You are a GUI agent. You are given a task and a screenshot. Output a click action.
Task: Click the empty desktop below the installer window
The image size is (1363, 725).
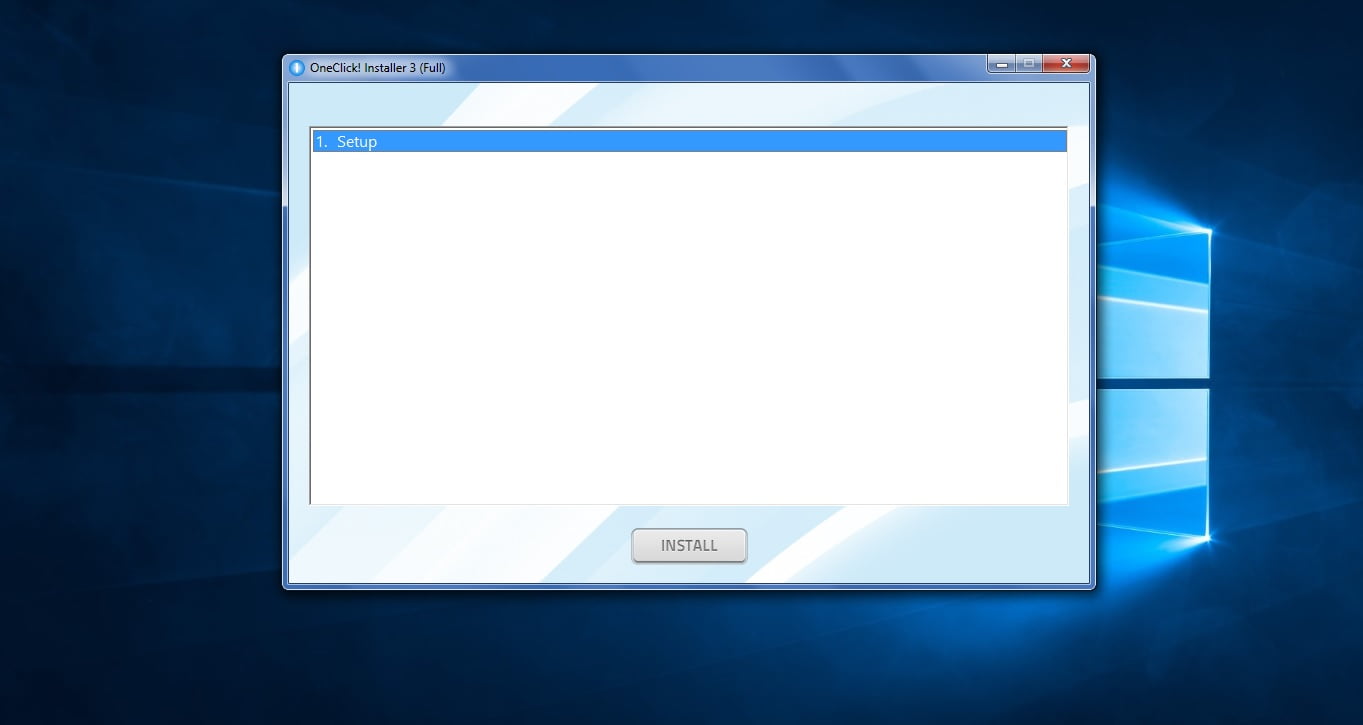coord(688,655)
